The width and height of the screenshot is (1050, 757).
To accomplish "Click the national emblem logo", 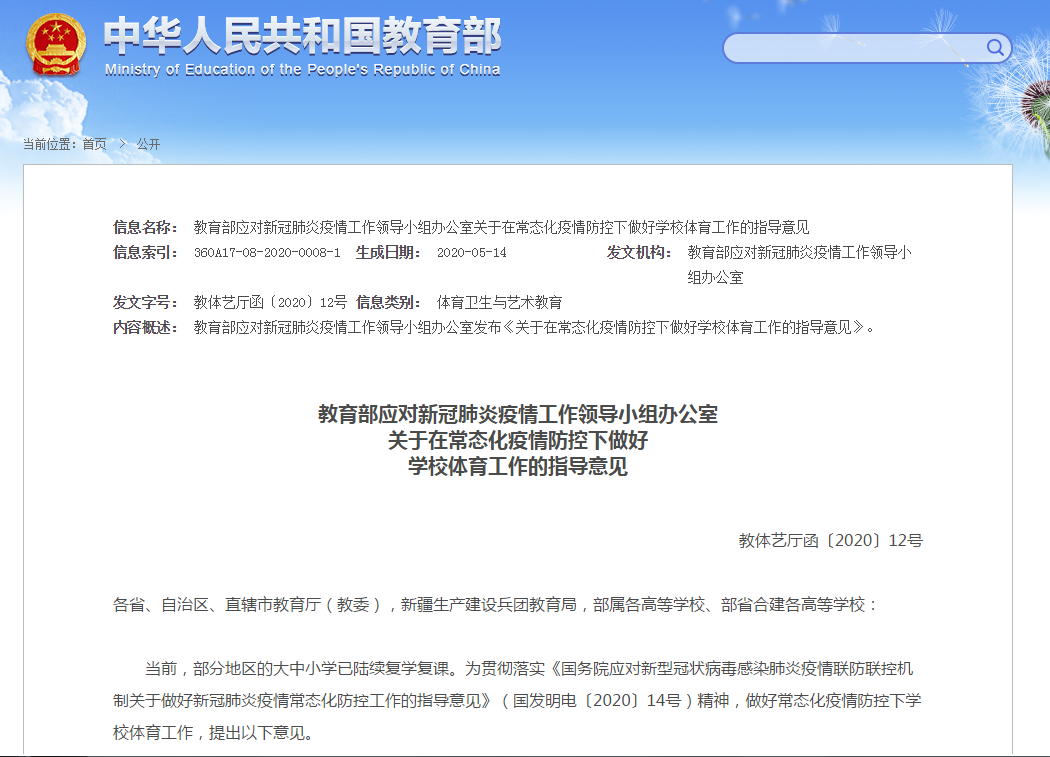I will tap(56, 46).
